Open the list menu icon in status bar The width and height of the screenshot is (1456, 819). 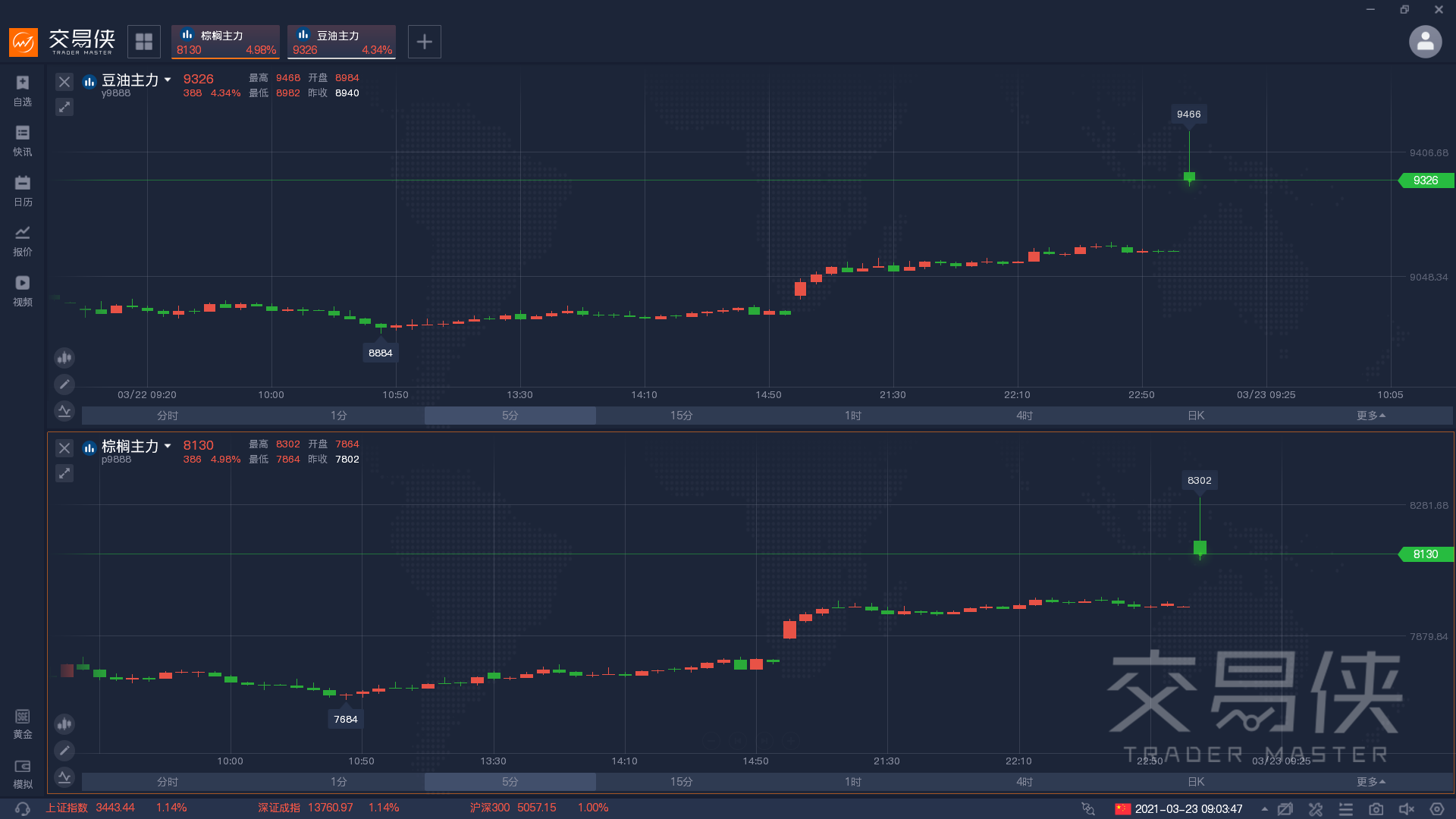point(1346,808)
